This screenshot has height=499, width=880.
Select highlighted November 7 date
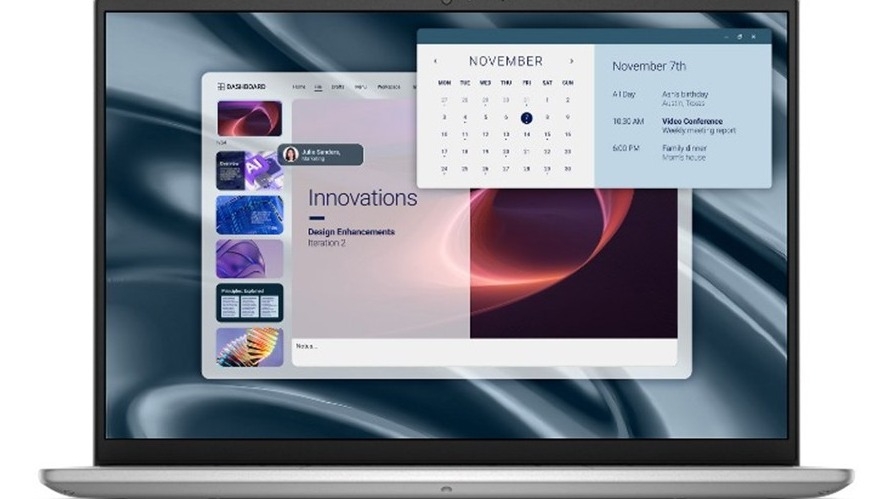(x=526, y=118)
